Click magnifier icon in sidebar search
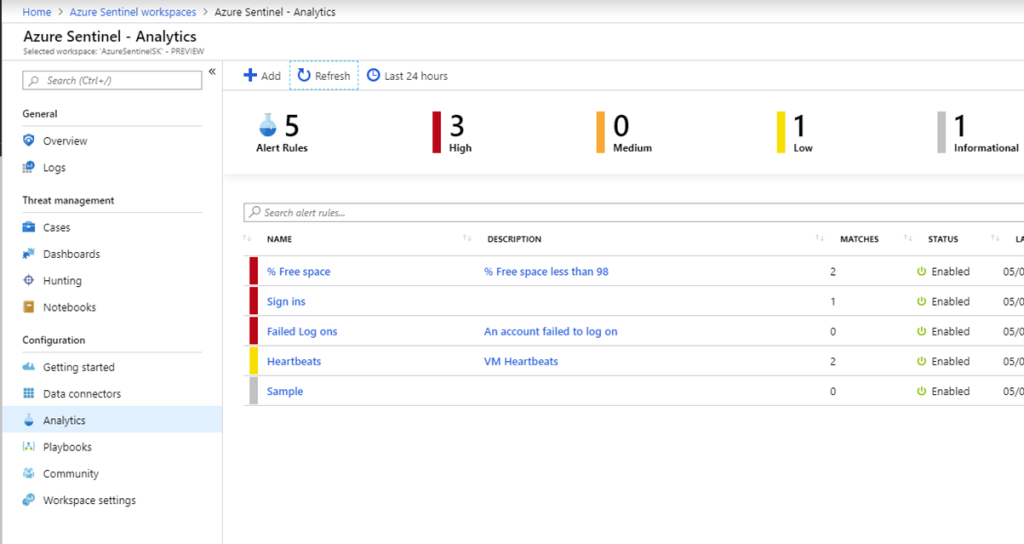The image size is (1024, 544). click(x=34, y=80)
